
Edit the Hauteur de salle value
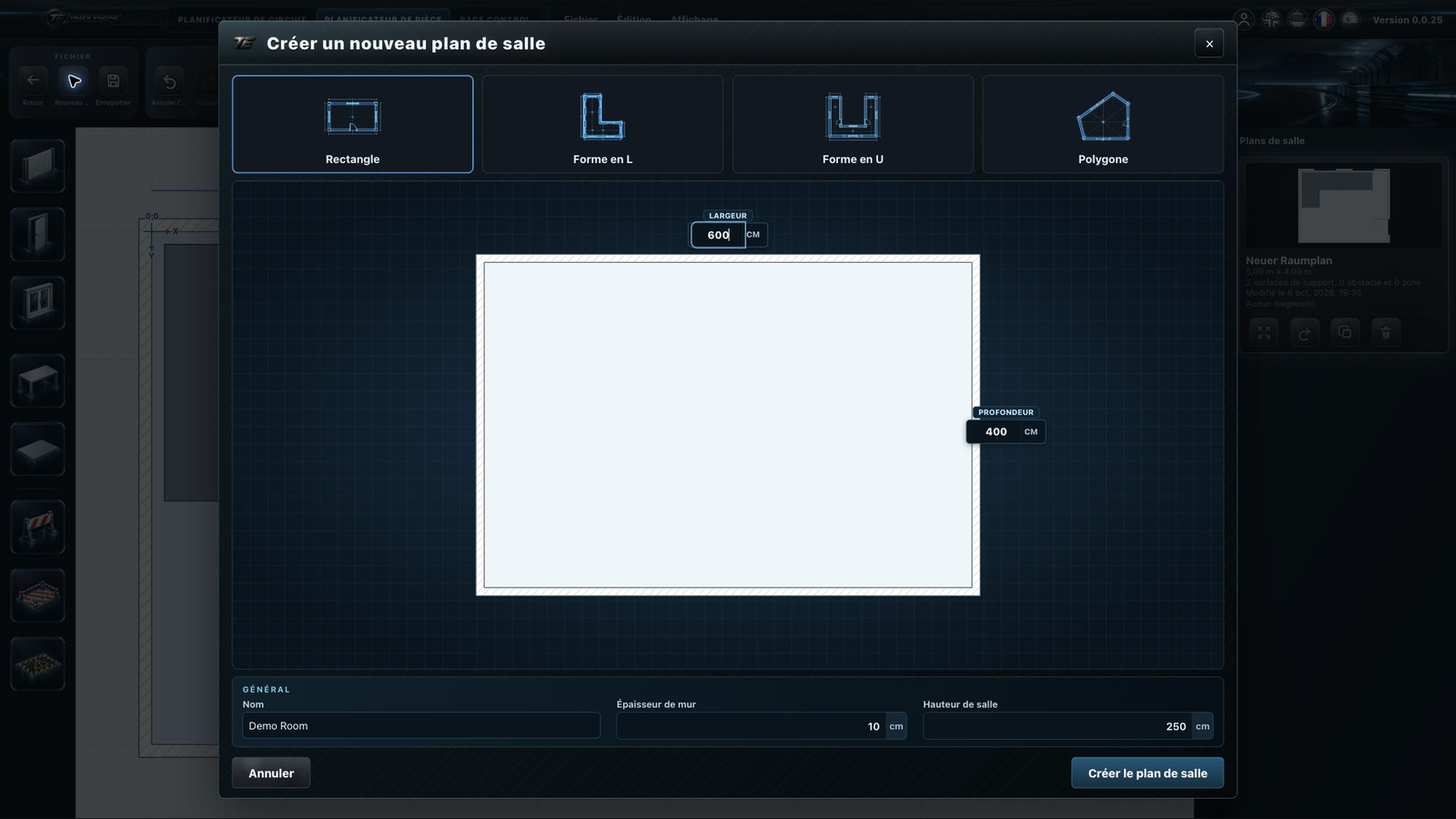(1057, 726)
